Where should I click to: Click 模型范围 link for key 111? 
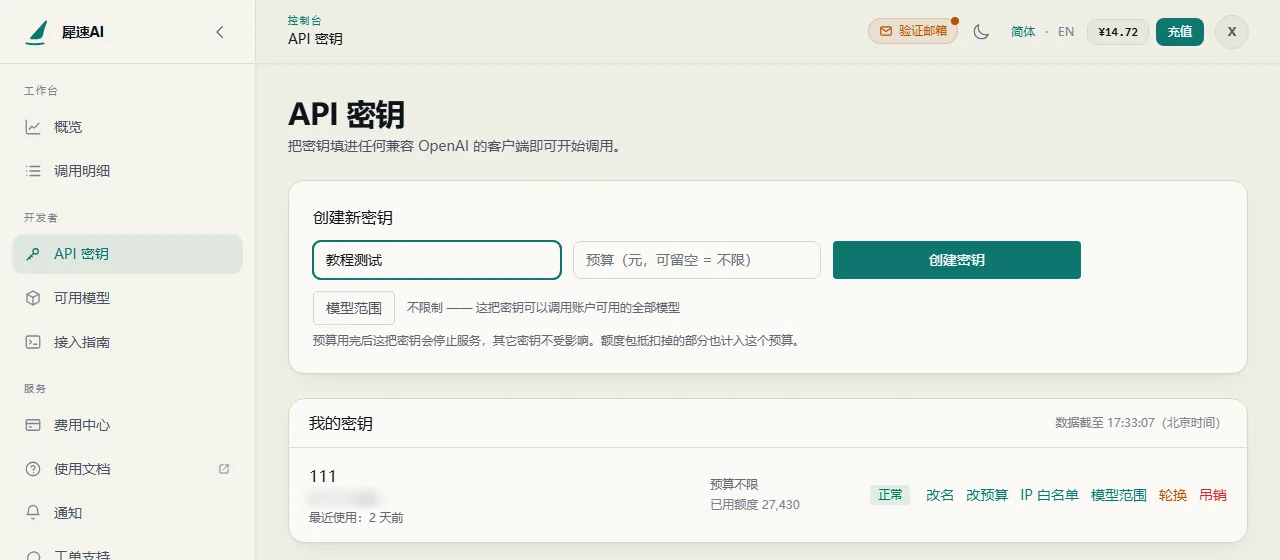[x=1119, y=495]
